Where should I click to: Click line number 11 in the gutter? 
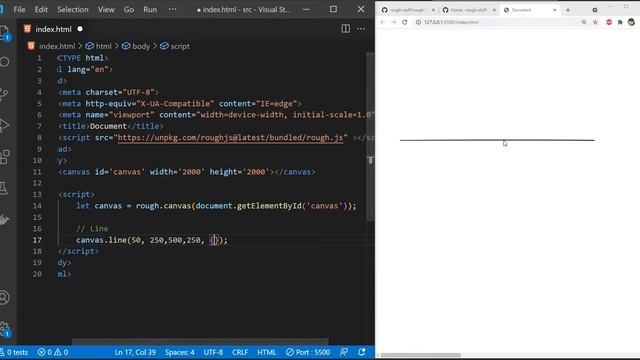pos(37,172)
